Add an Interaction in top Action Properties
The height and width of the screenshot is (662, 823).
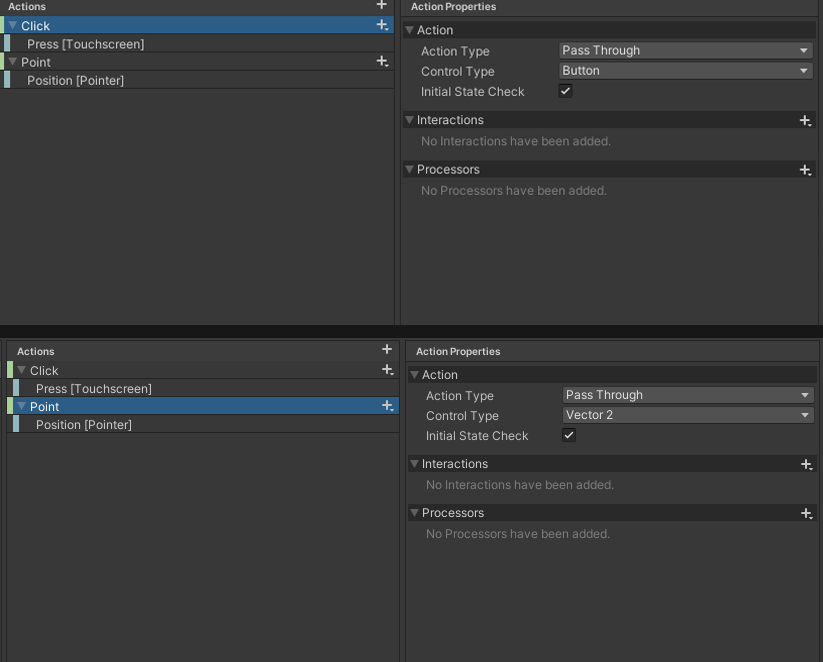click(x=805, y=120)
